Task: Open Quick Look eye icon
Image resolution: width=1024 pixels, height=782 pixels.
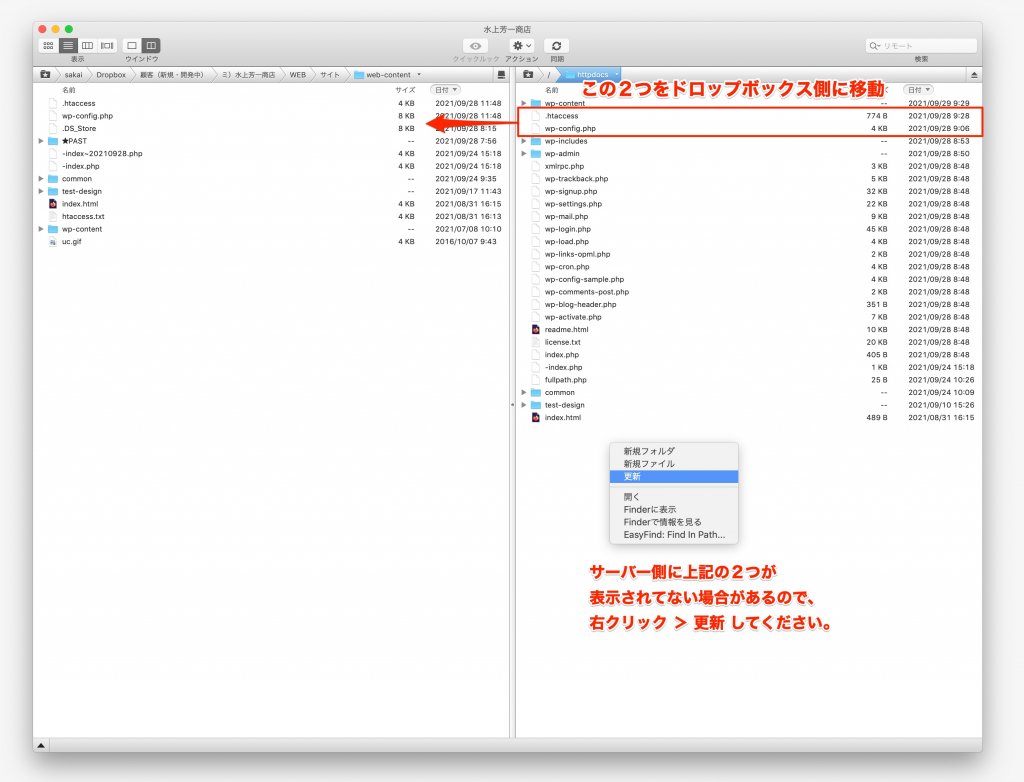Action: coord(475,46)
